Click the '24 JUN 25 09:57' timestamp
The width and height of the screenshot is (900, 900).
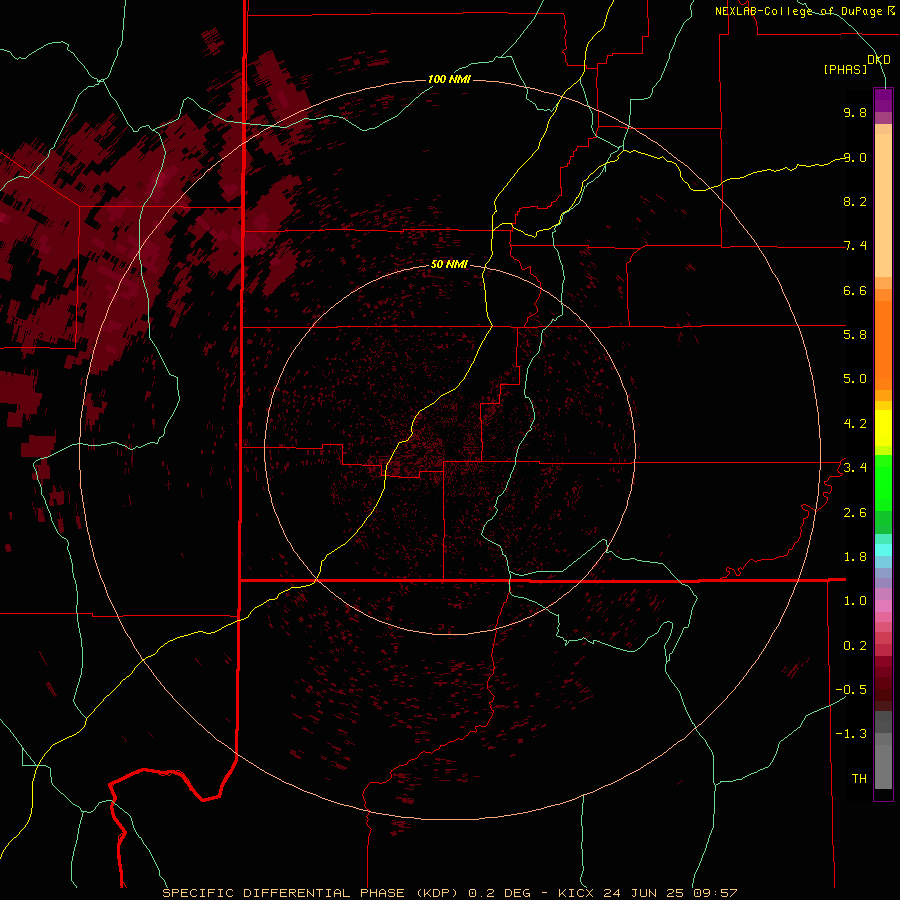670,893
